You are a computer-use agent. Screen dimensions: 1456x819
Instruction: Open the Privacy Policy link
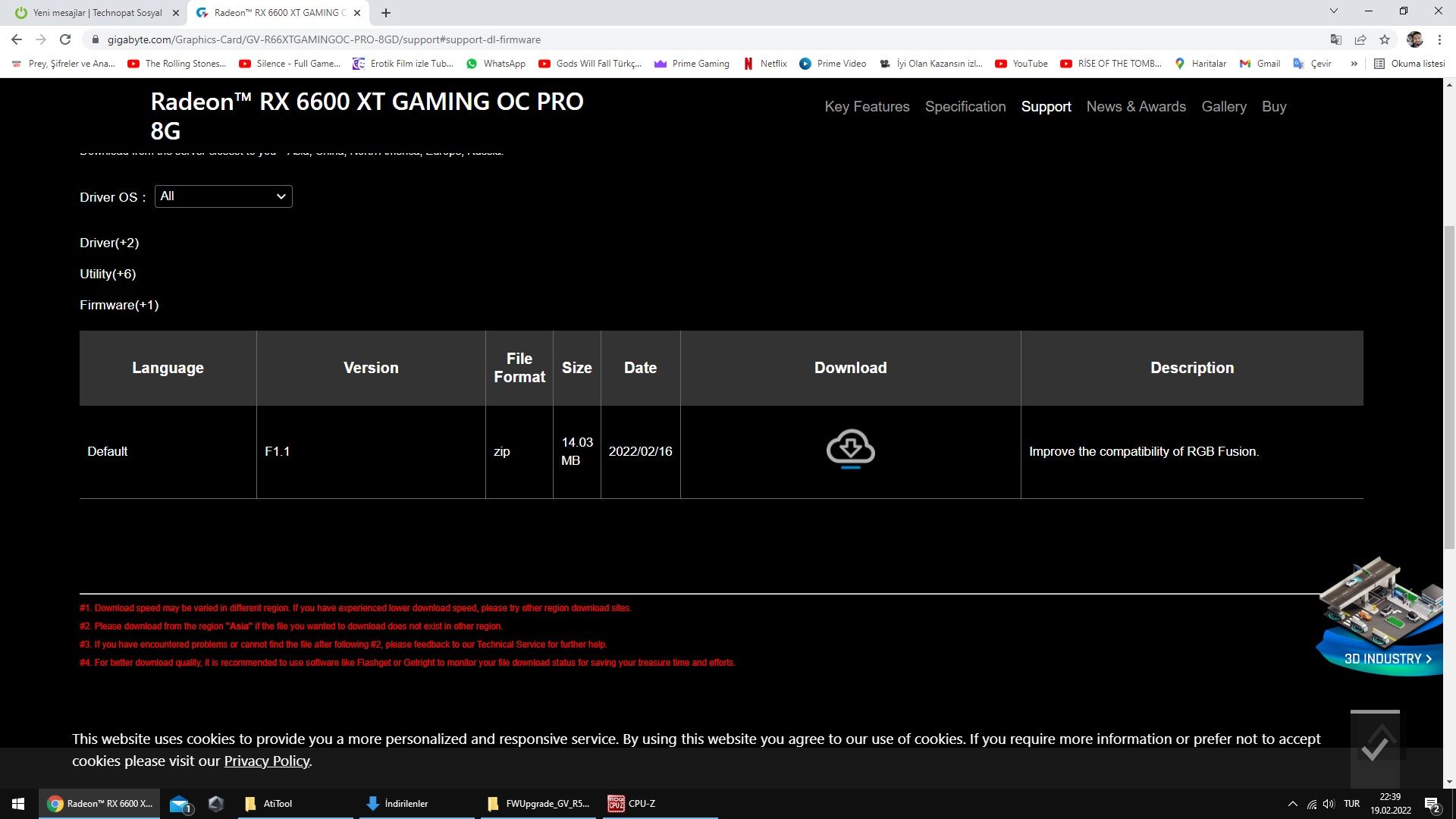pos(266,761)
